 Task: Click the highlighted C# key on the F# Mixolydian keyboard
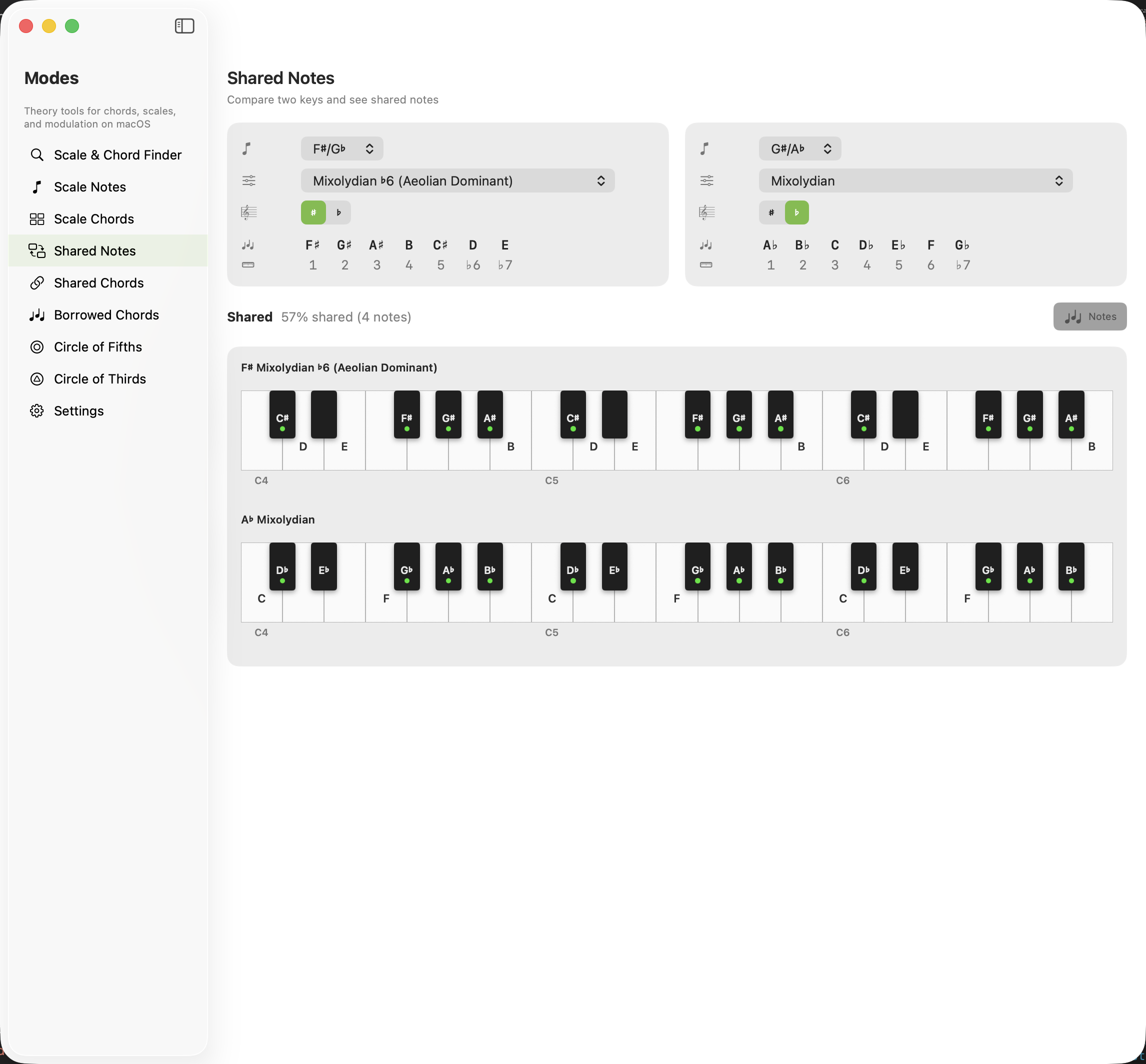[282, 414]
